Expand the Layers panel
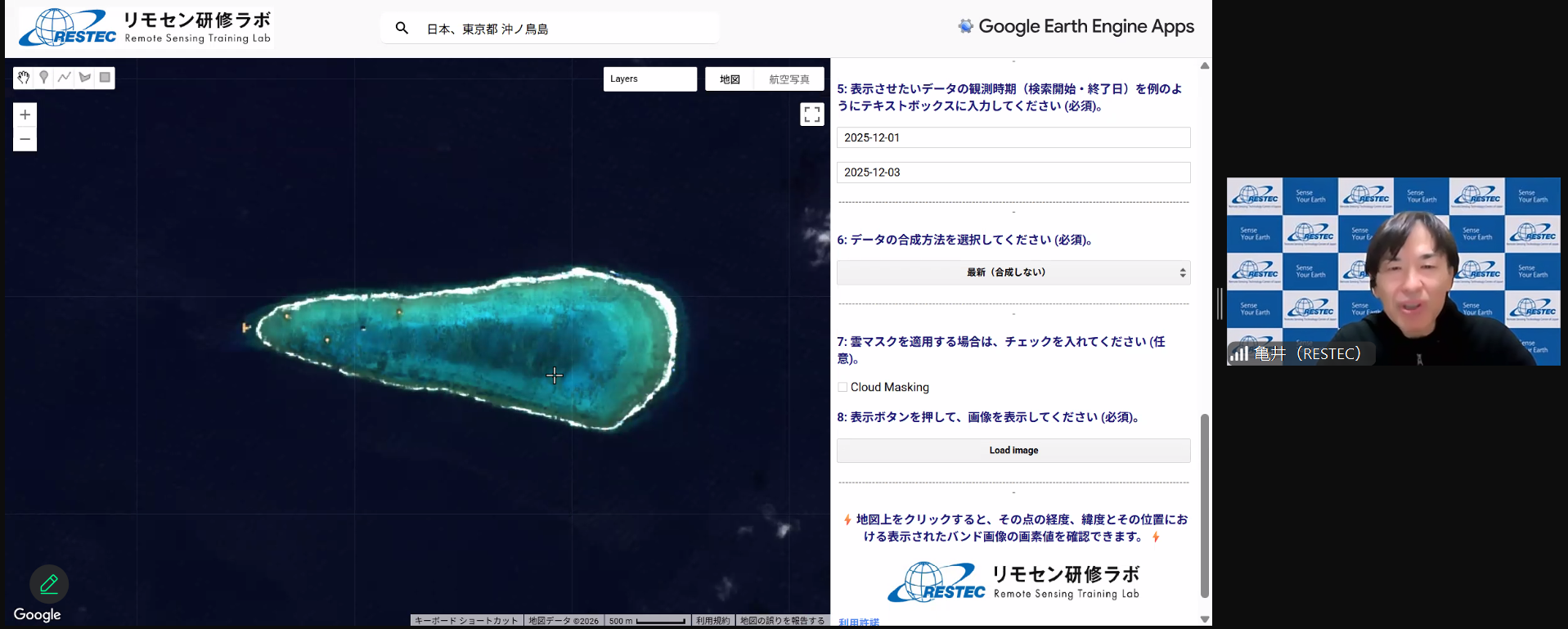Viewport: 1568px width, 629px height. click(649, 79)
